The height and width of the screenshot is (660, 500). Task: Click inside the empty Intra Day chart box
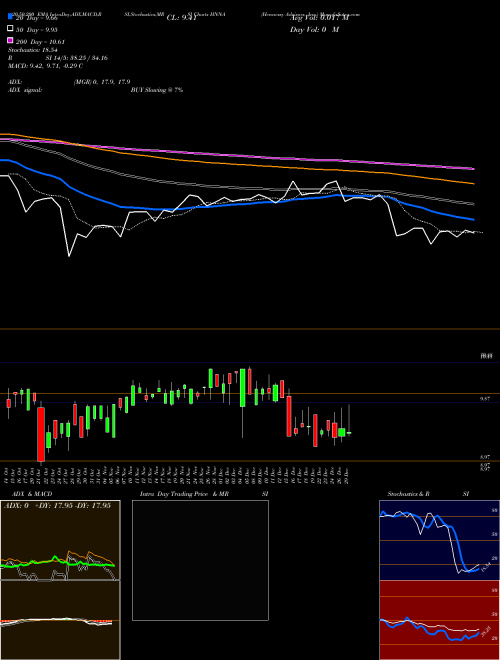click(x=200, y=560)
